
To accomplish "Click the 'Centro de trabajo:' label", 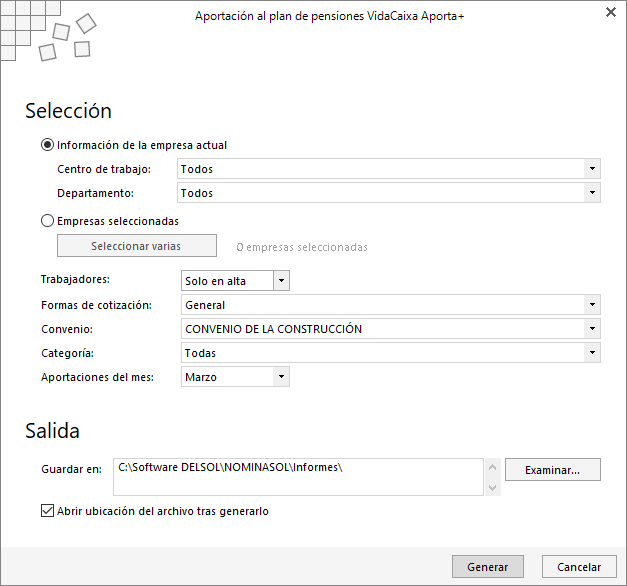I will click(104, 169).
